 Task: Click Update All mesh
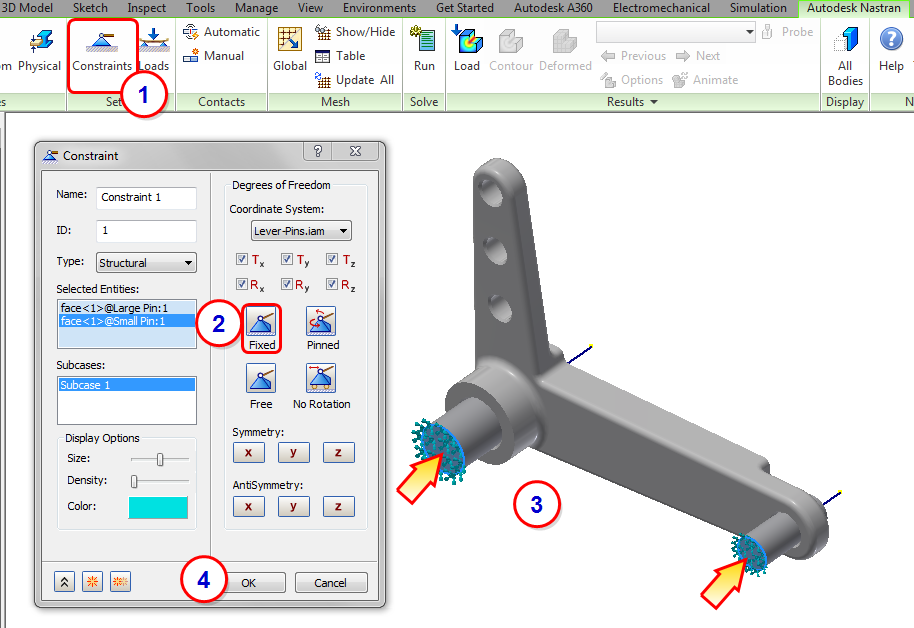(x=354, y=80)
